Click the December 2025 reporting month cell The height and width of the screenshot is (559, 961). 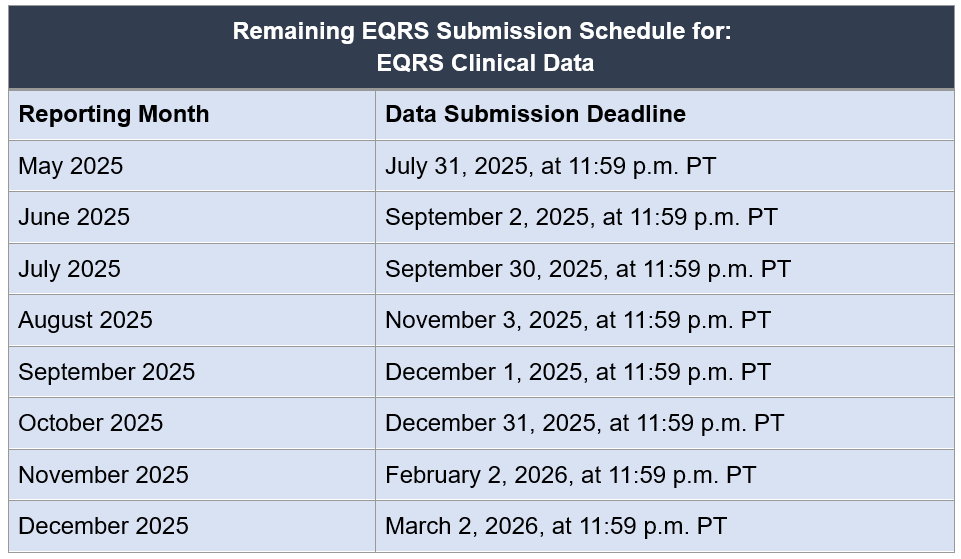(x=192, y=526)
